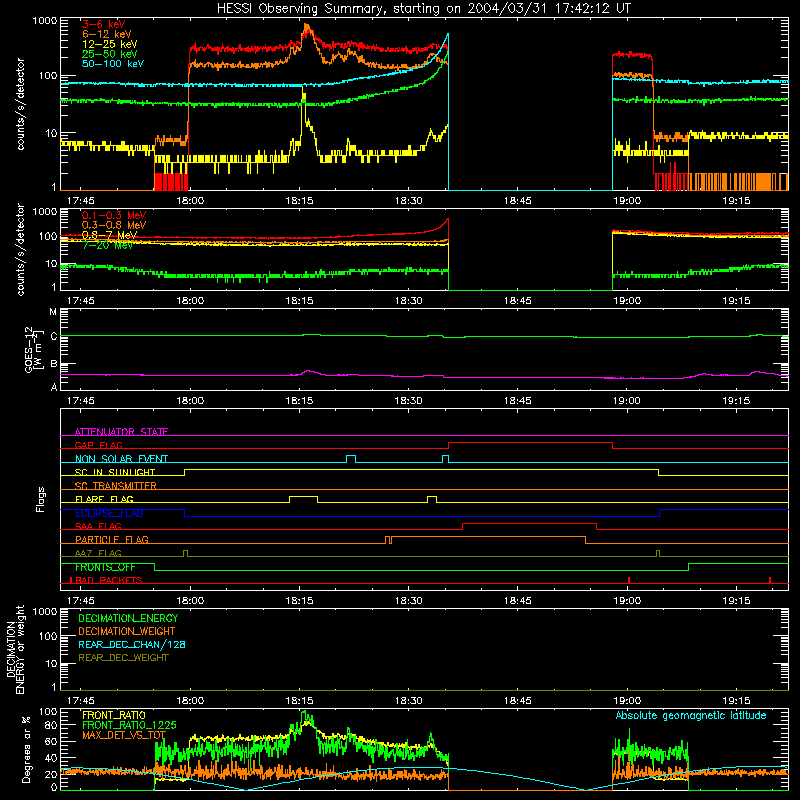This screenshot has width=800, height=800.
Task: Click the MeV panel 'counts/s/detector' axis label
Action: click(20, 249)
